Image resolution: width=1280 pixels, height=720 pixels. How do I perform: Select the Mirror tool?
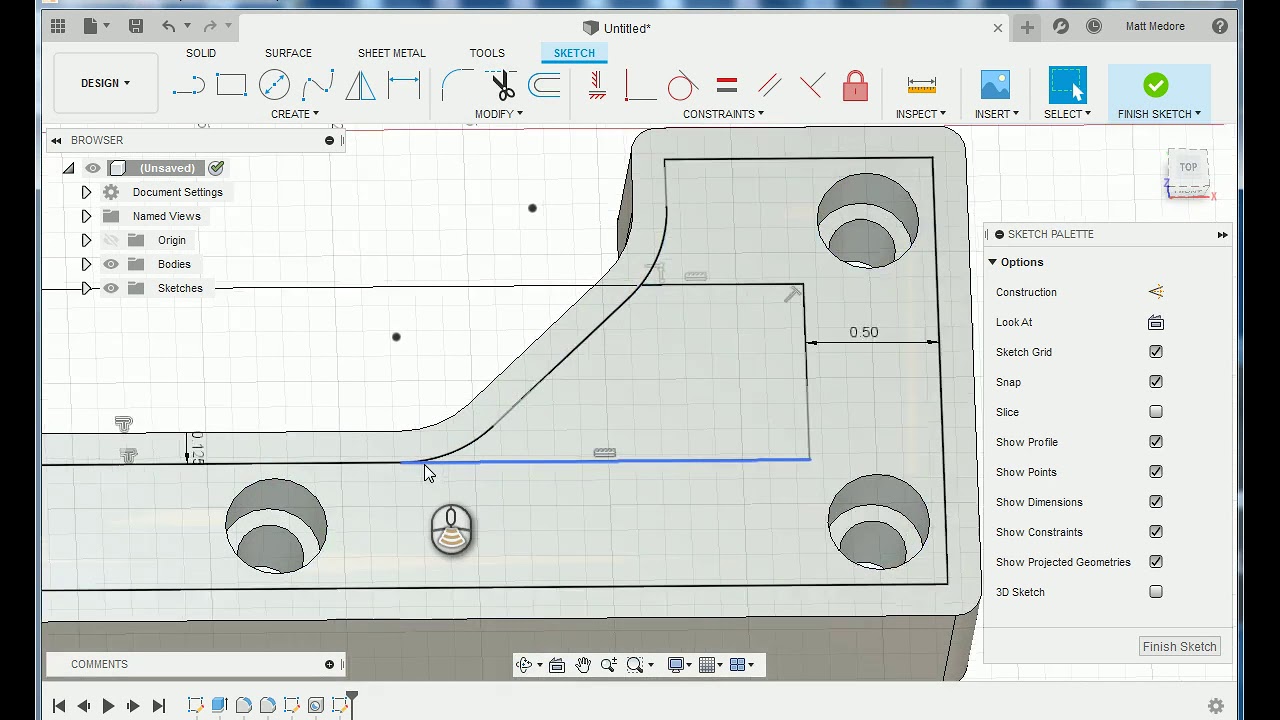coord(360,86)
